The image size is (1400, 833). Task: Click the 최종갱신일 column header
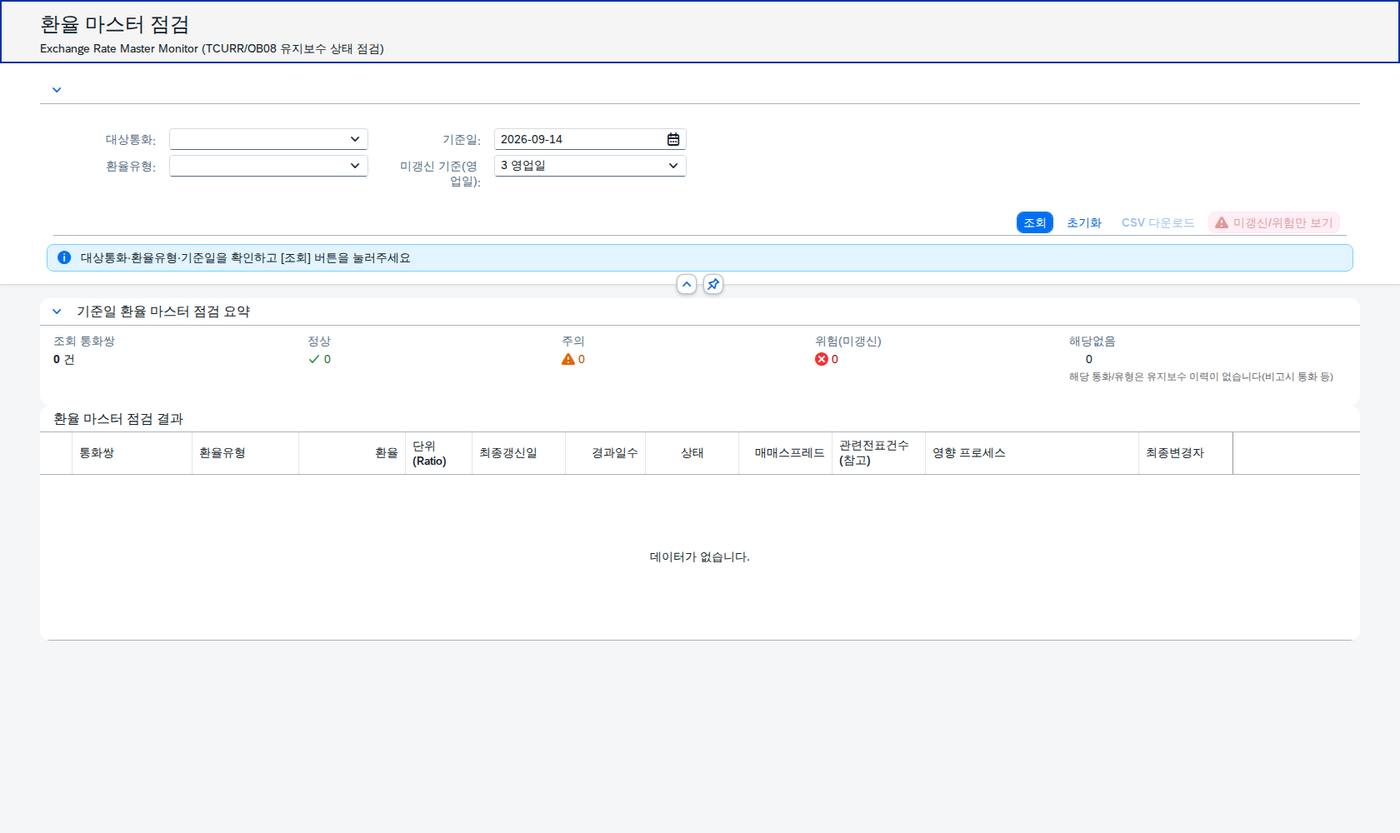[x=519, y=453]
